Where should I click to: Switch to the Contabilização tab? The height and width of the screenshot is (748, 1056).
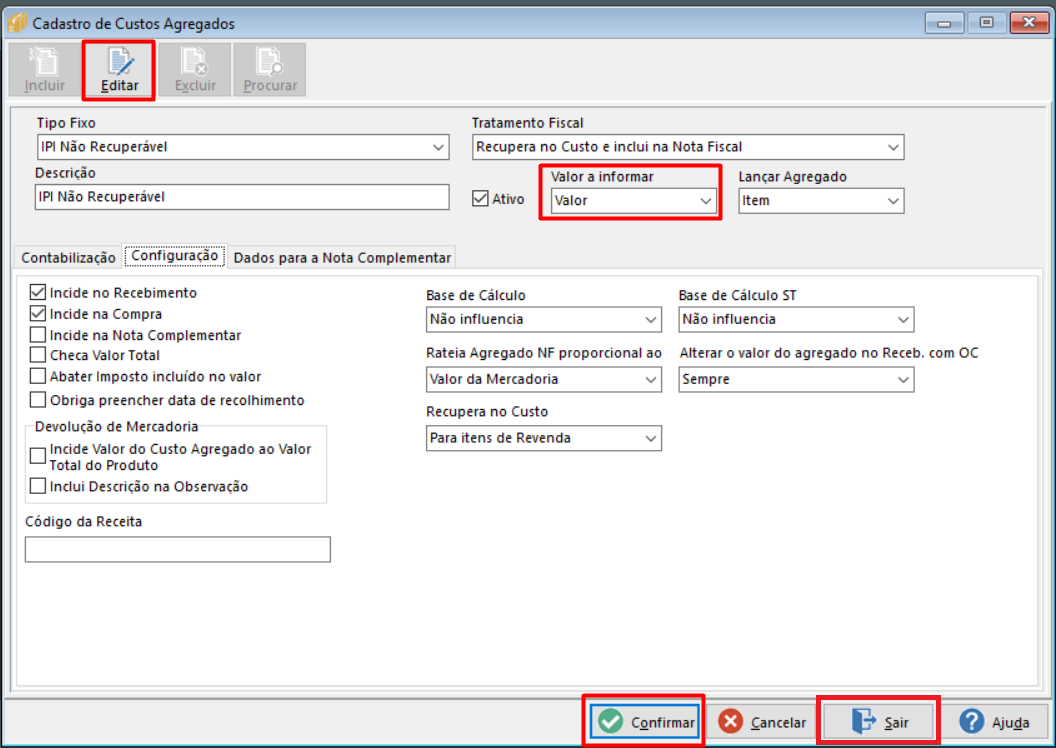pos(68,257)
